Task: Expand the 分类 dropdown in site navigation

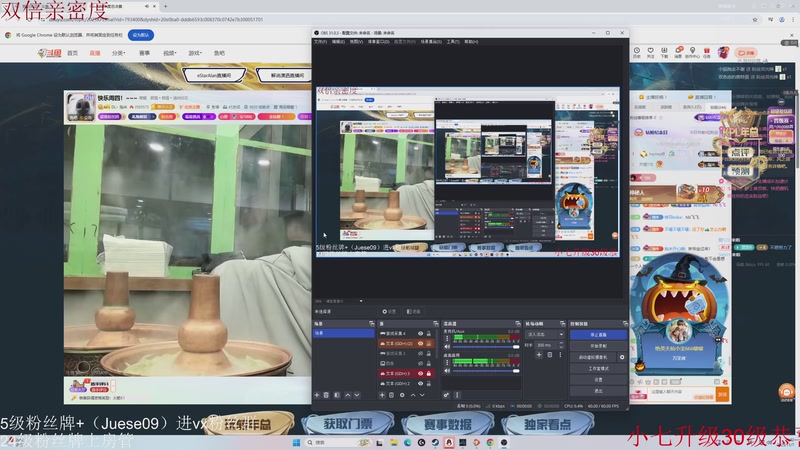Action: click(x=118, y=53)
